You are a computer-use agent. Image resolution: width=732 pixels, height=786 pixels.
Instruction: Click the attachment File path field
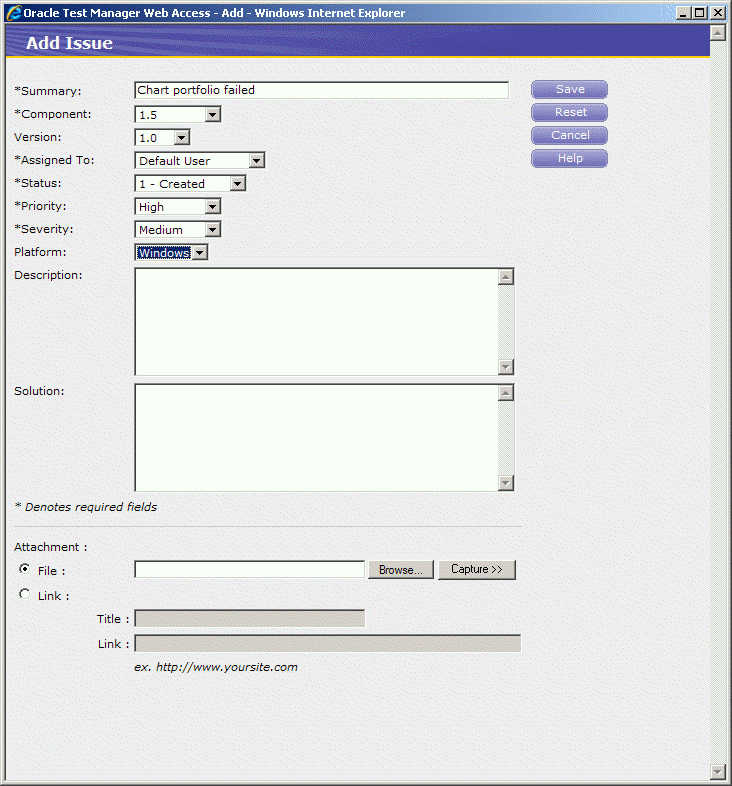point(250,570)
